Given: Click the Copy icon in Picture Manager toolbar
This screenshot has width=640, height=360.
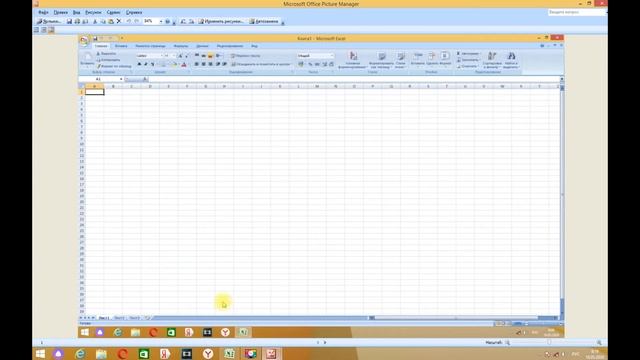Looking at the screenshot, I should click(x=103, y=21).
